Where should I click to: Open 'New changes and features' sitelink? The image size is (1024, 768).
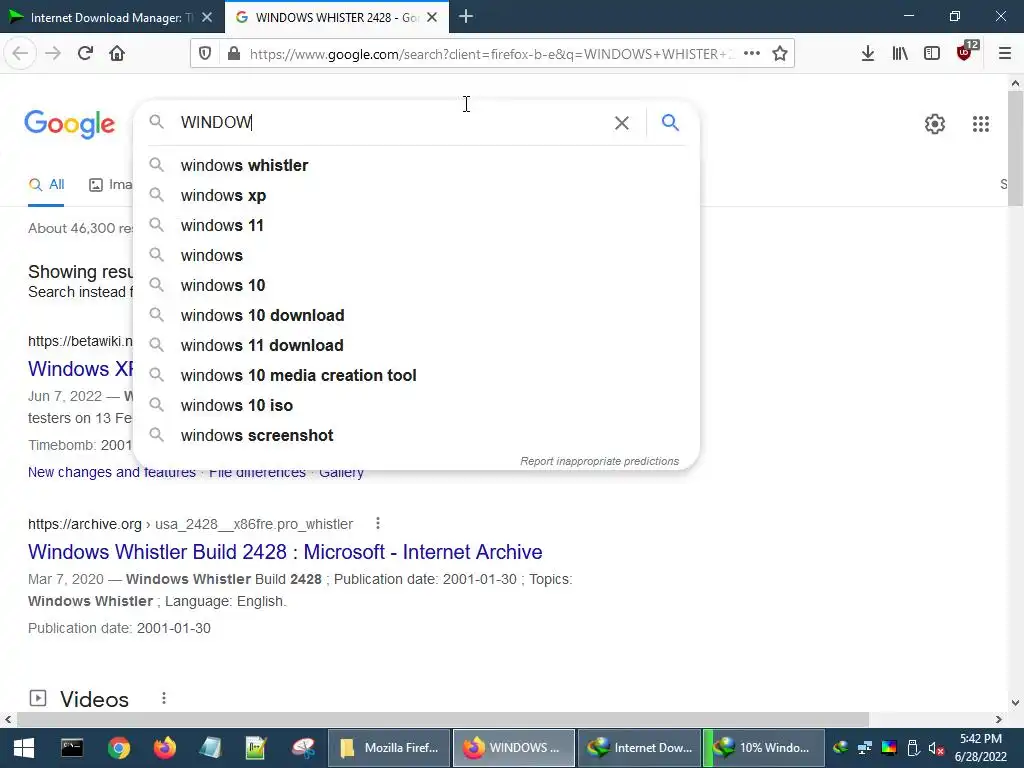coord(112,473)
